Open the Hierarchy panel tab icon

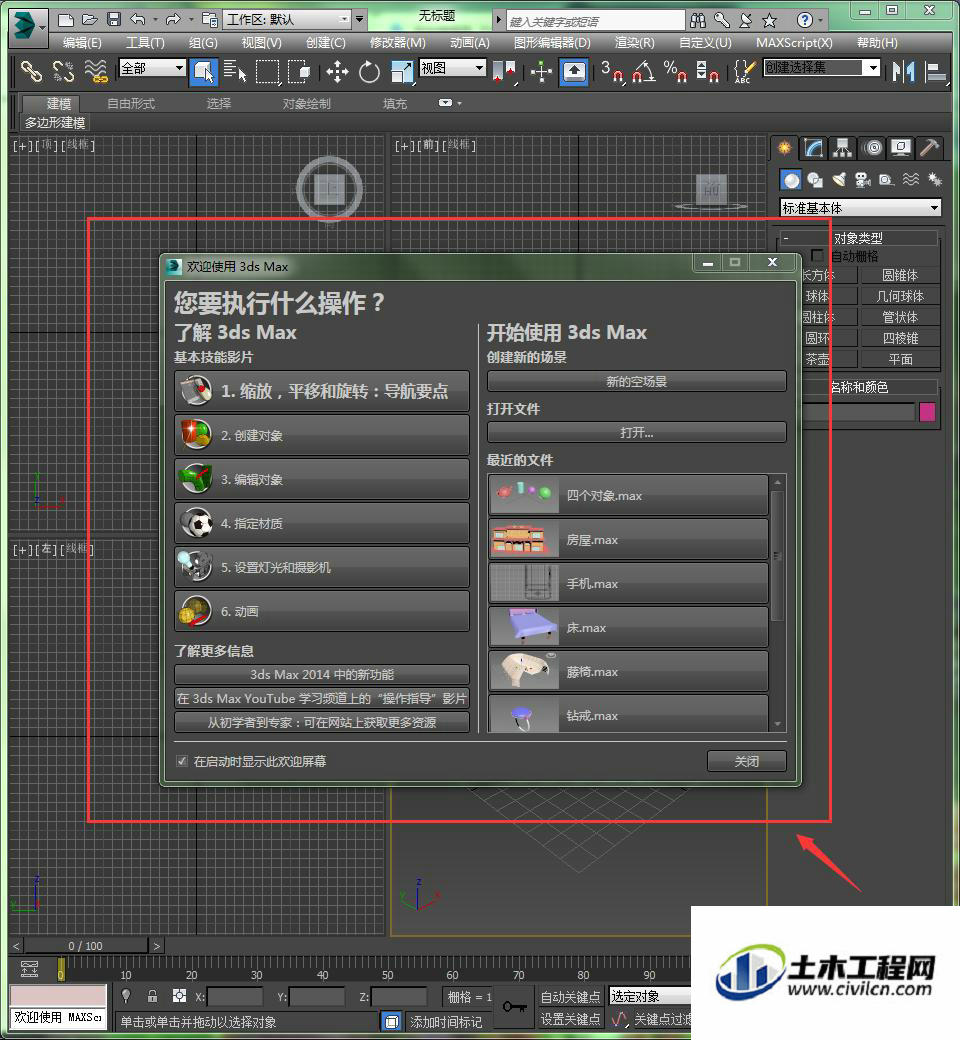click(843, 148)
